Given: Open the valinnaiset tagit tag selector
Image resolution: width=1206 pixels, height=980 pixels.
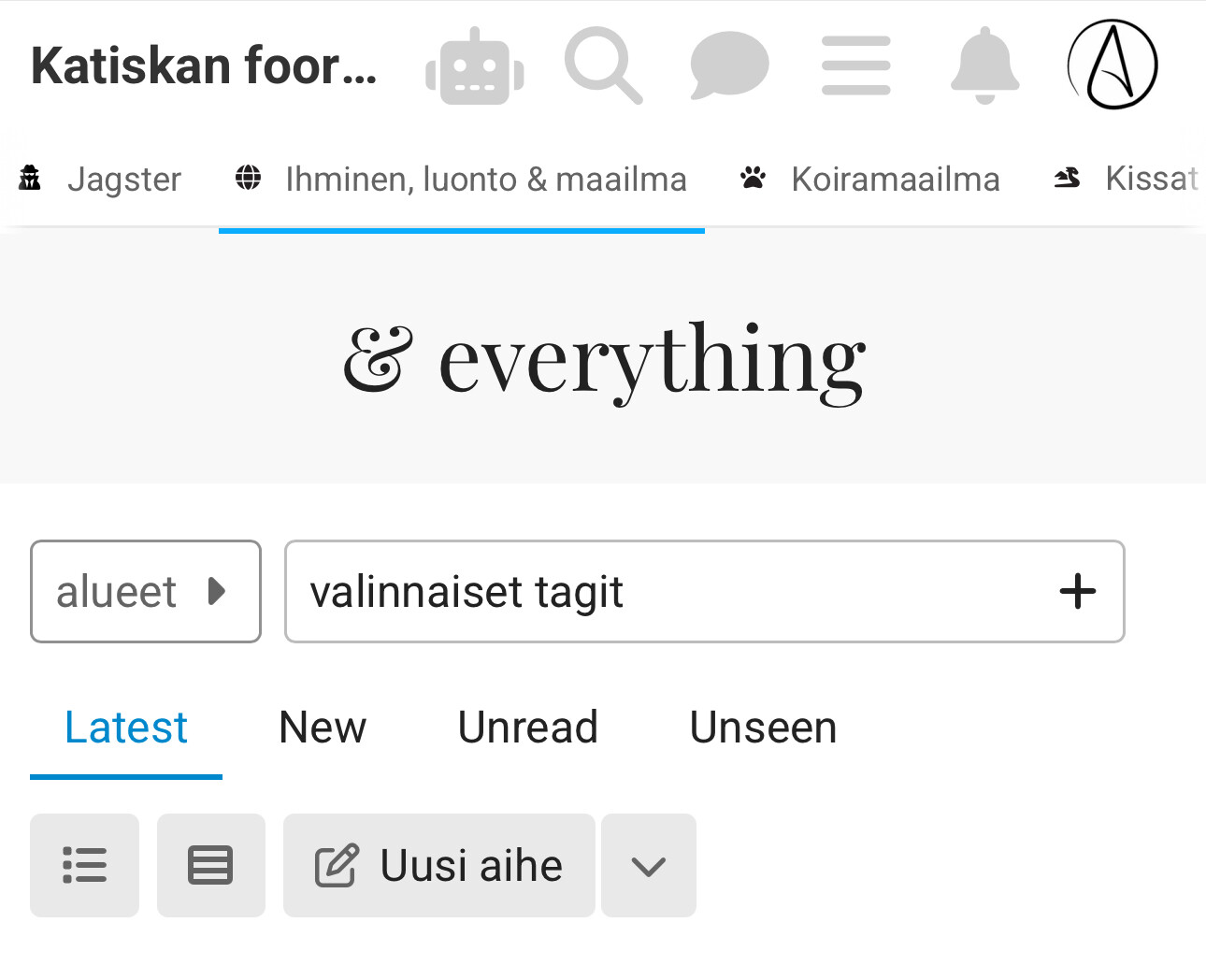Looking at the screenshot, I should click(x=654, y=591).
